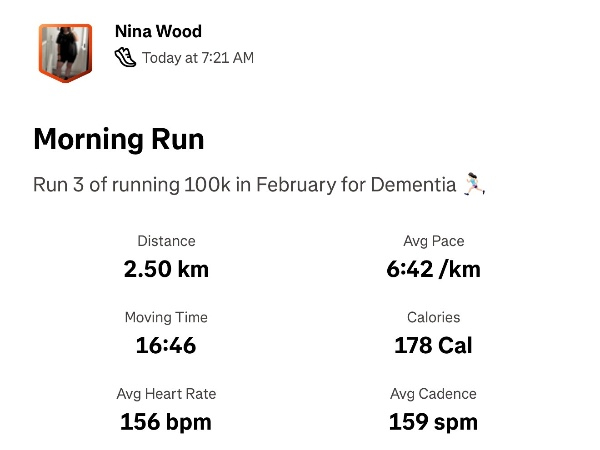Select the Avg Pace stat label
This screenshot has width=600, height=450.
point(433,241)
